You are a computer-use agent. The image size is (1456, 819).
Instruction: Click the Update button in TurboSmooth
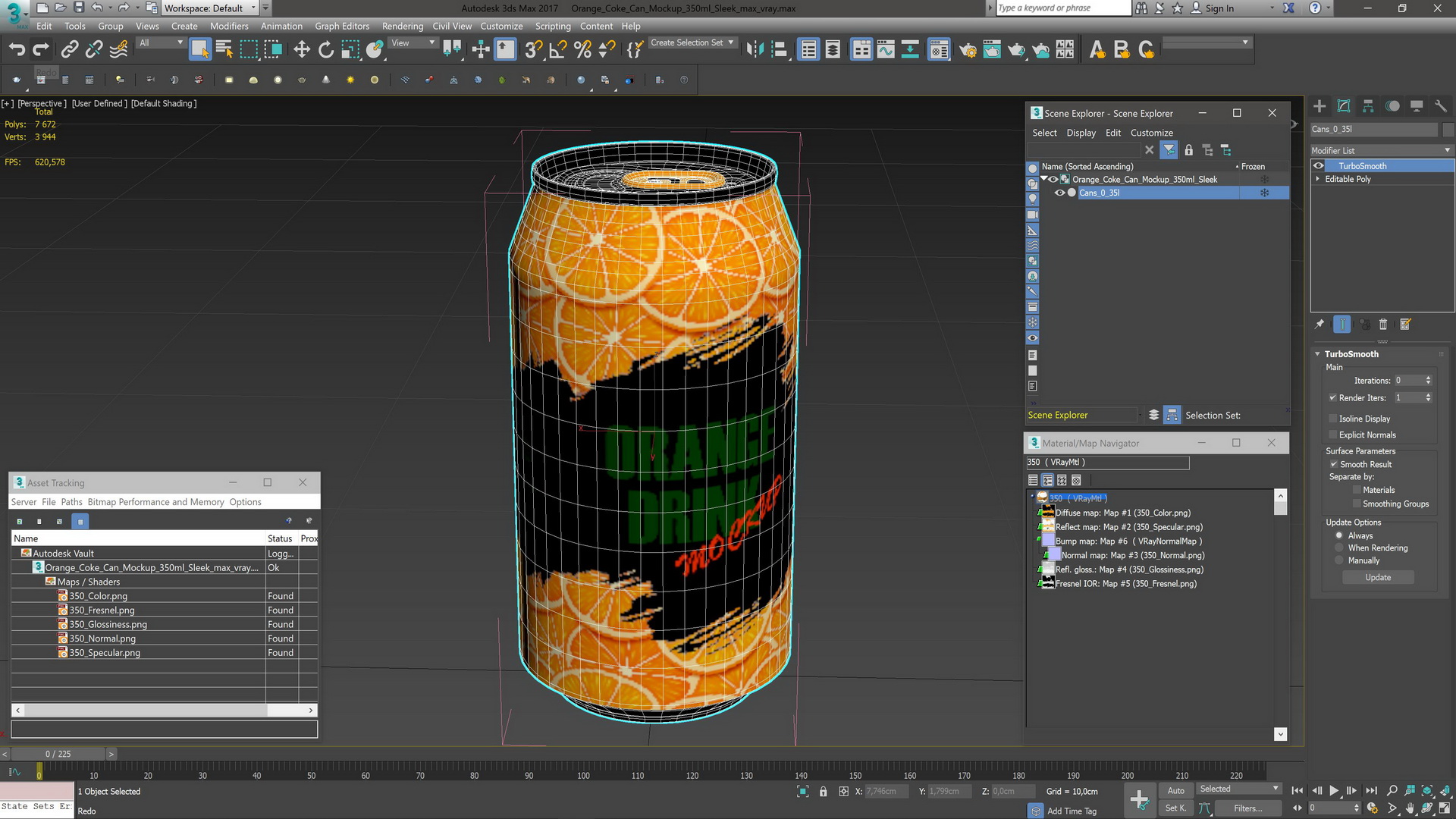tap(1378, 577)
